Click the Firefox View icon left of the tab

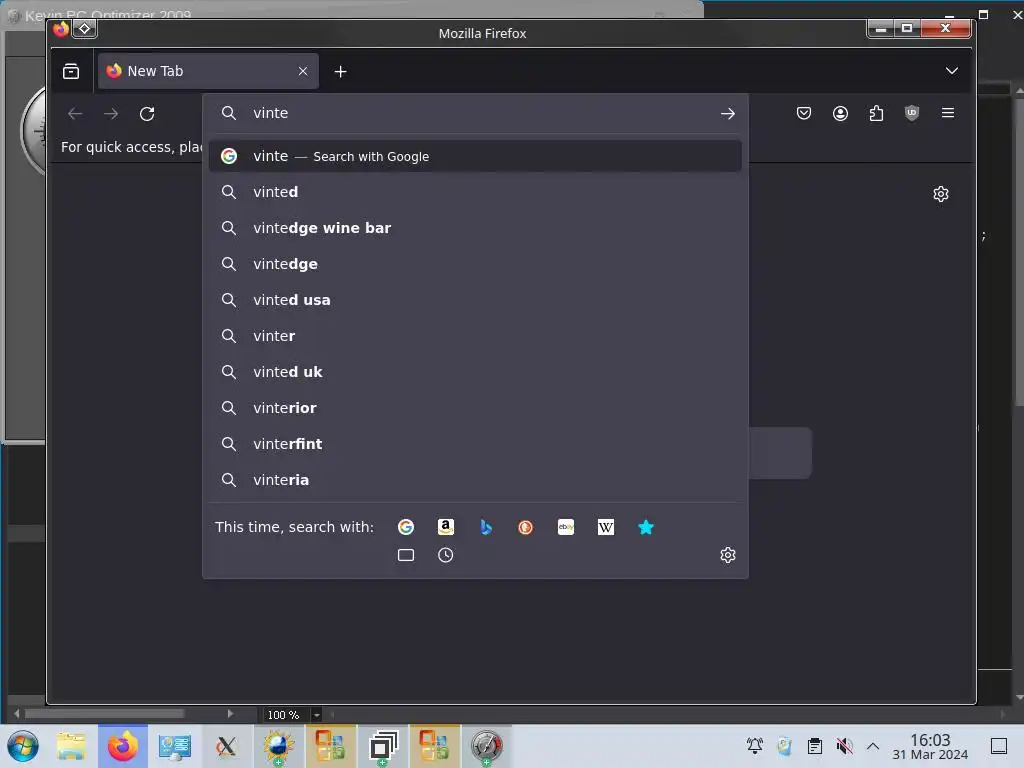pos(71,71)
